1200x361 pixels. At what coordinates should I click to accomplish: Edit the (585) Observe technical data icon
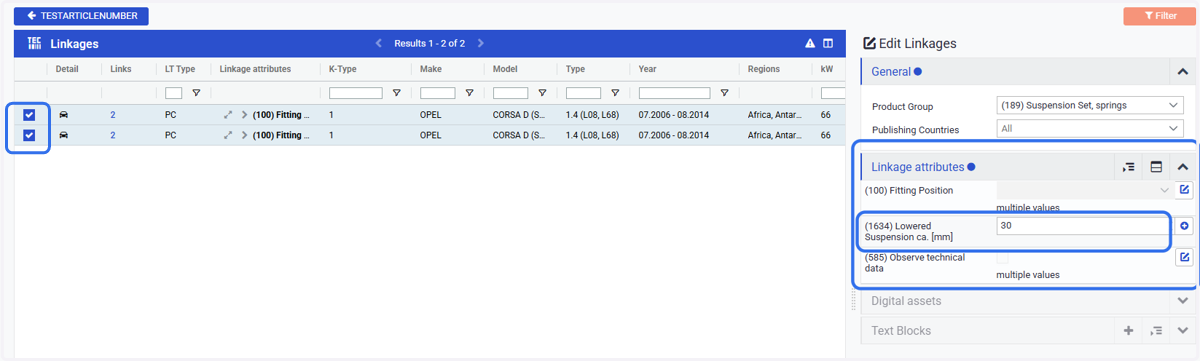pos(1184,258)
